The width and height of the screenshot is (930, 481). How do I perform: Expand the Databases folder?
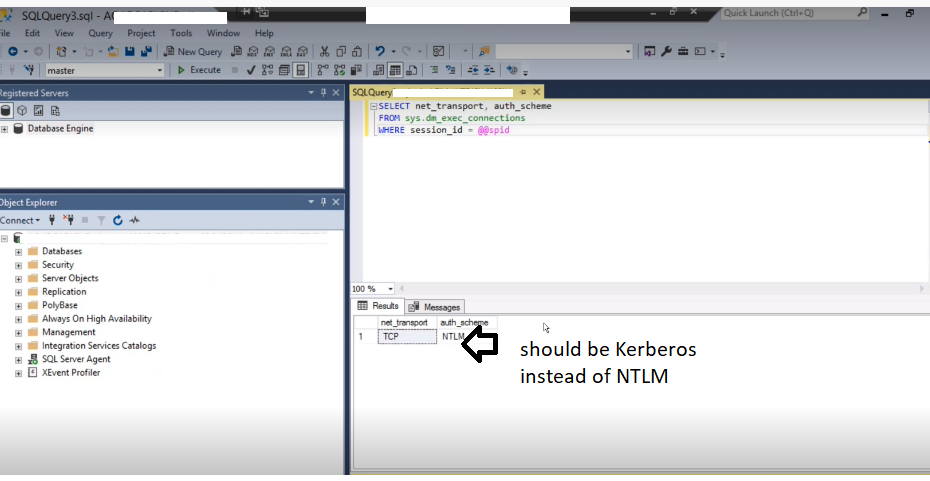[18, 251]
